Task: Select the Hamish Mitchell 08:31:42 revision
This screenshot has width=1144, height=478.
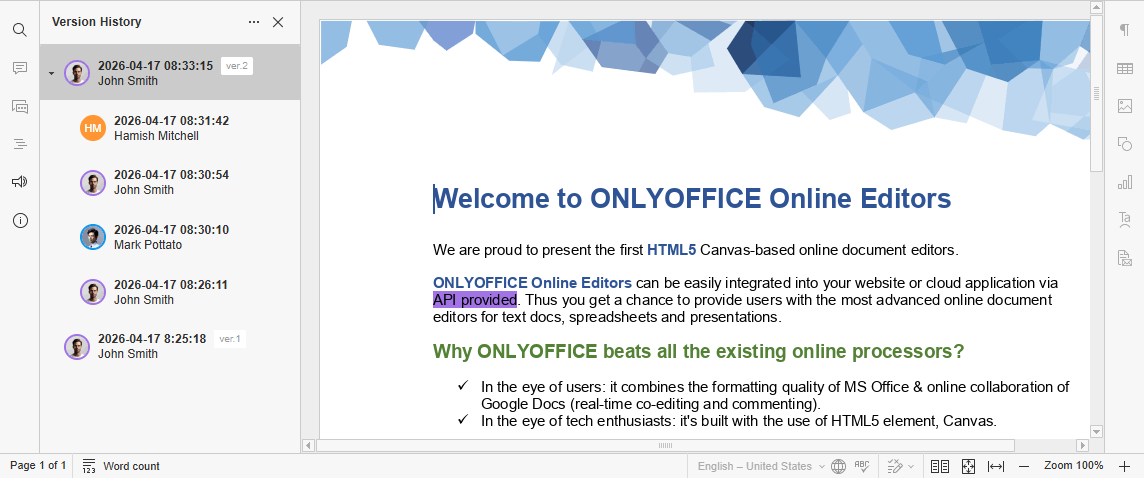Action: coord(170,128)
